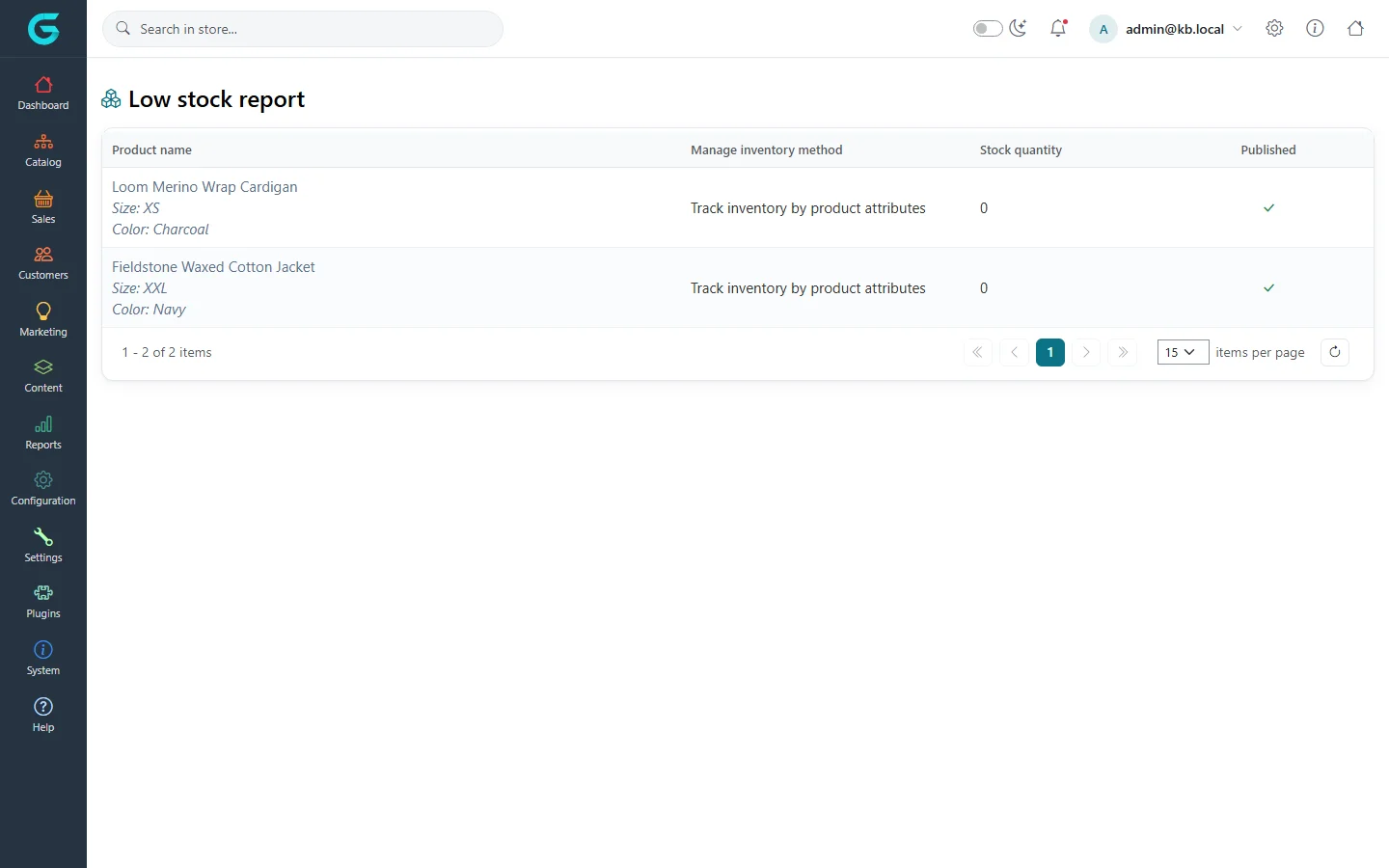Screen dimensions: 1389x868
Task: Click the Search in store field
Action: tap(303, 29)
